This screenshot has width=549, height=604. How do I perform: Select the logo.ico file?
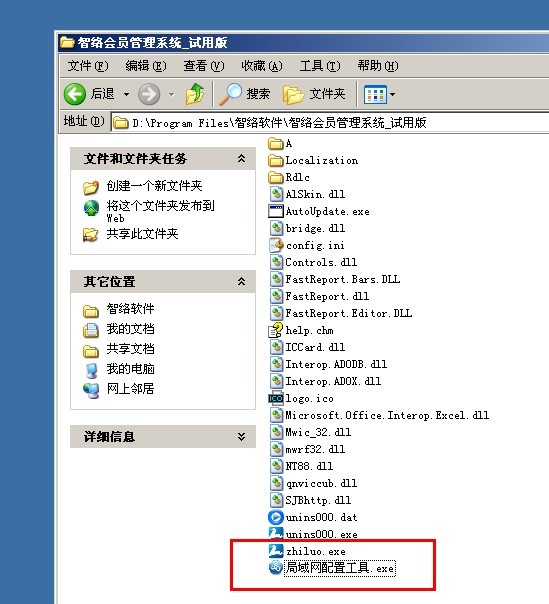301,398
